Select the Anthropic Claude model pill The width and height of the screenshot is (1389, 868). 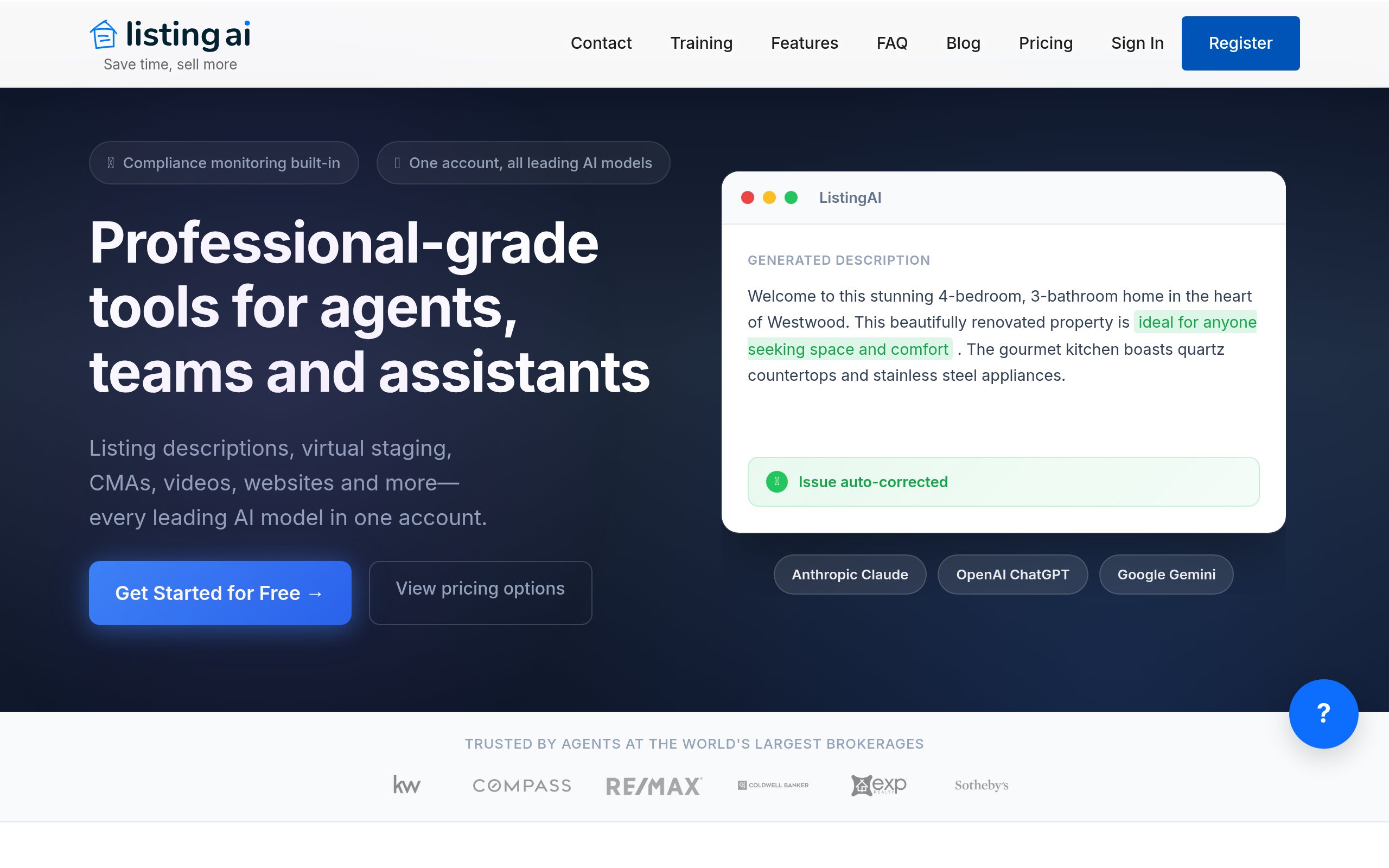[x=850, y=574]
